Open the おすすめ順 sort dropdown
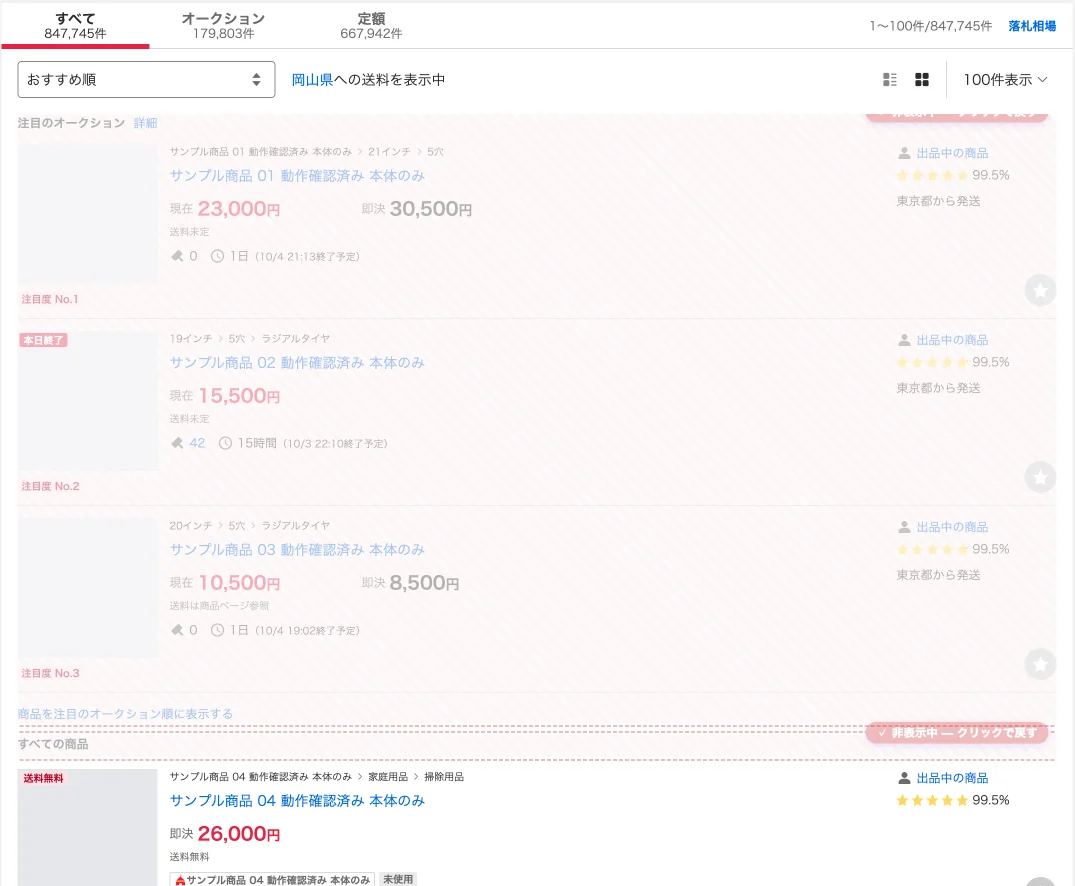Viewport: 1075px width, 886px height. click(x=146, y=80)
